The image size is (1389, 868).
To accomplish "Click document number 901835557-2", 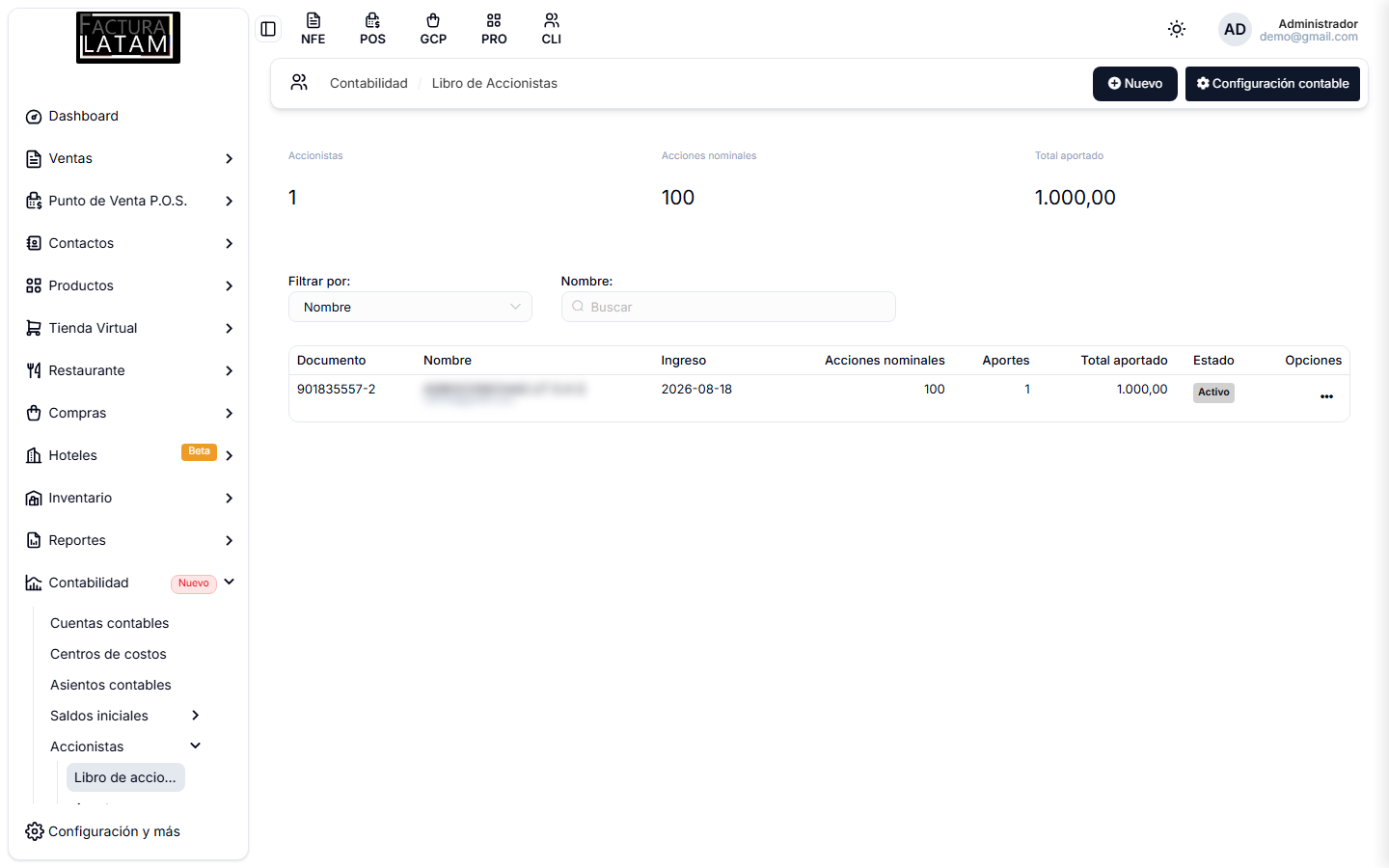I will coord(337,390).
